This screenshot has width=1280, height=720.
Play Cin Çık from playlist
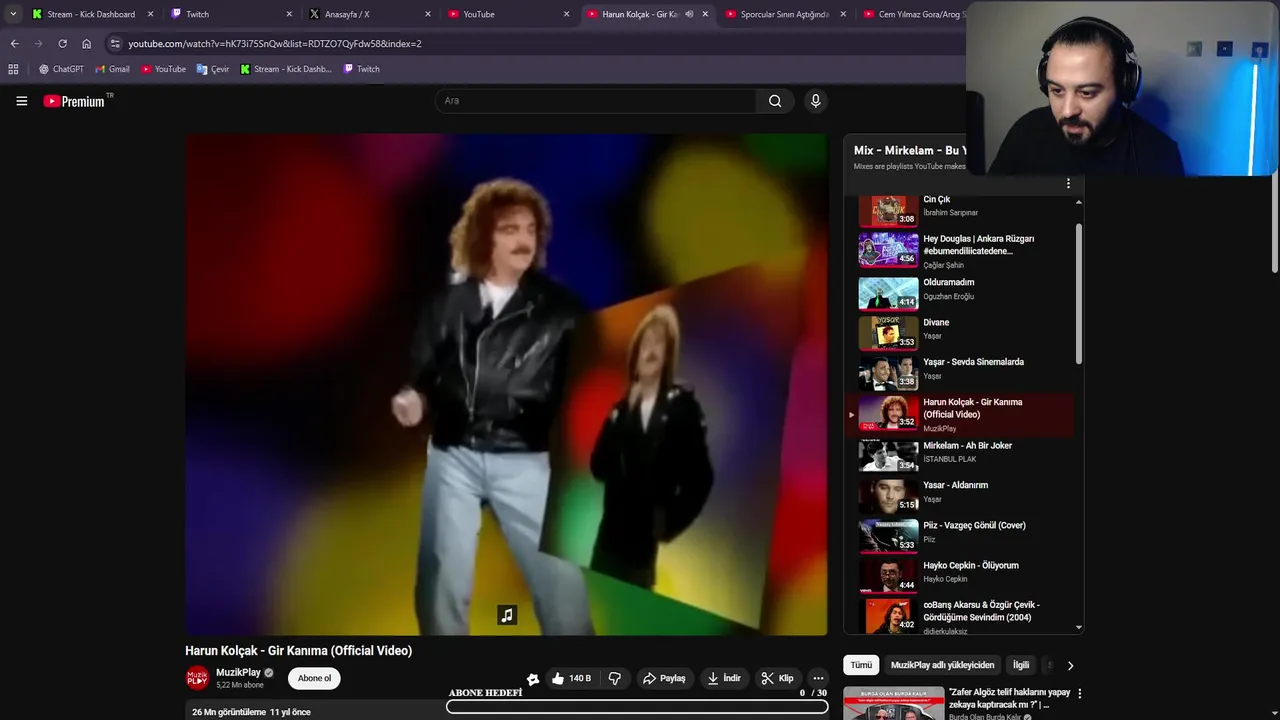(x=965, y=207)
